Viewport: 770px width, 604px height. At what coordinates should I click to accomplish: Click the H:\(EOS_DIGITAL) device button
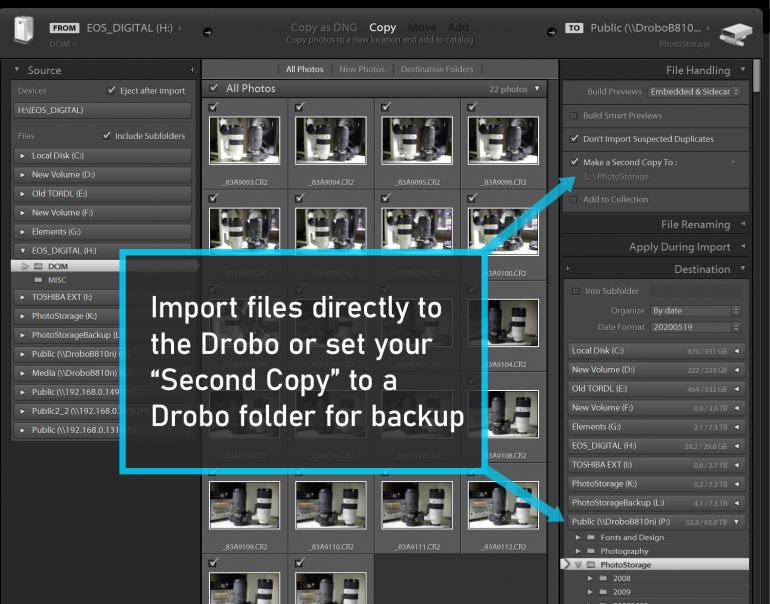(x=102, y=110)
